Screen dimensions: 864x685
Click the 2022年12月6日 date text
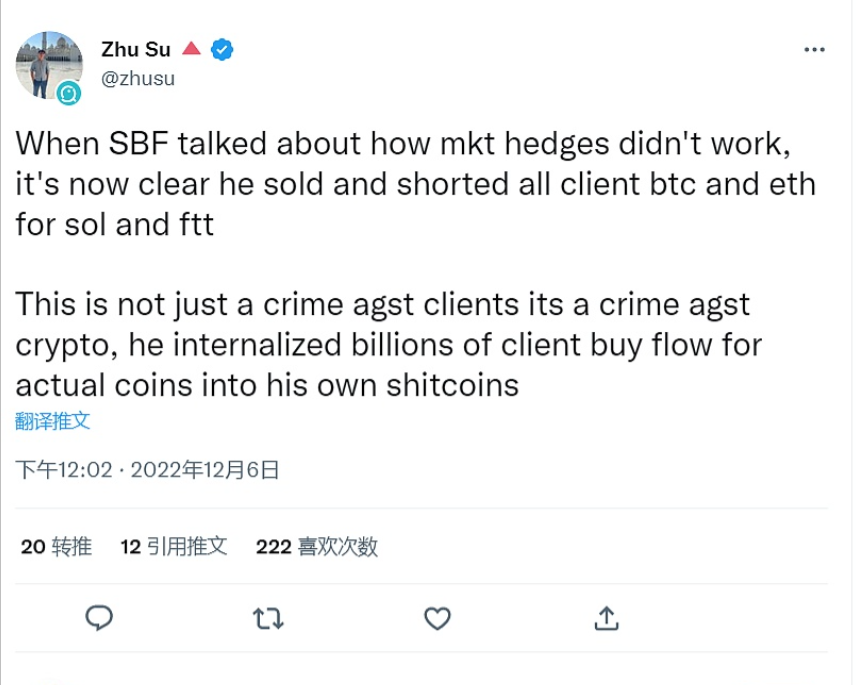204,469
